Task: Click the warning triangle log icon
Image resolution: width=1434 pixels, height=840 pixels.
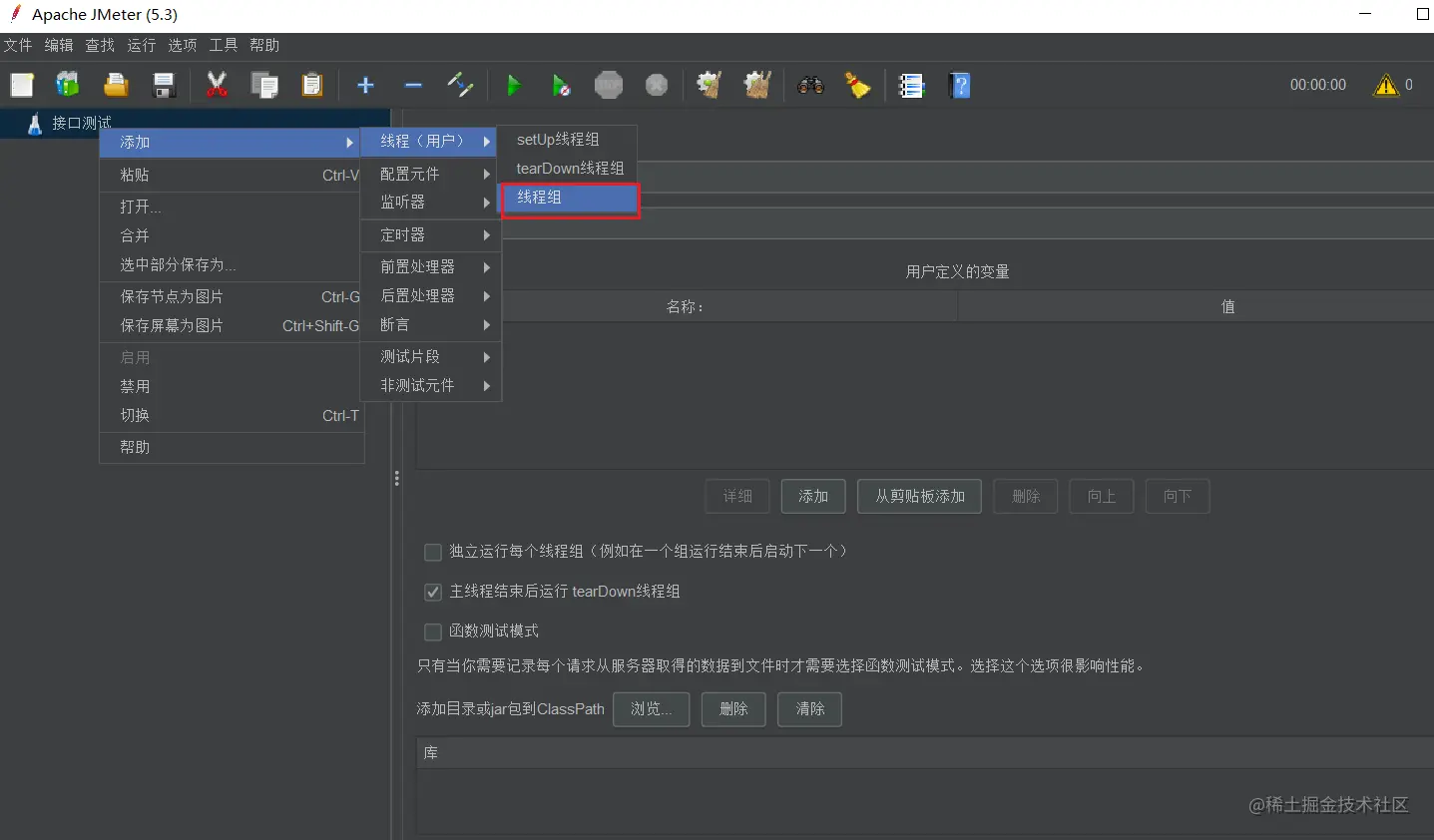Action: [1386, 86]
